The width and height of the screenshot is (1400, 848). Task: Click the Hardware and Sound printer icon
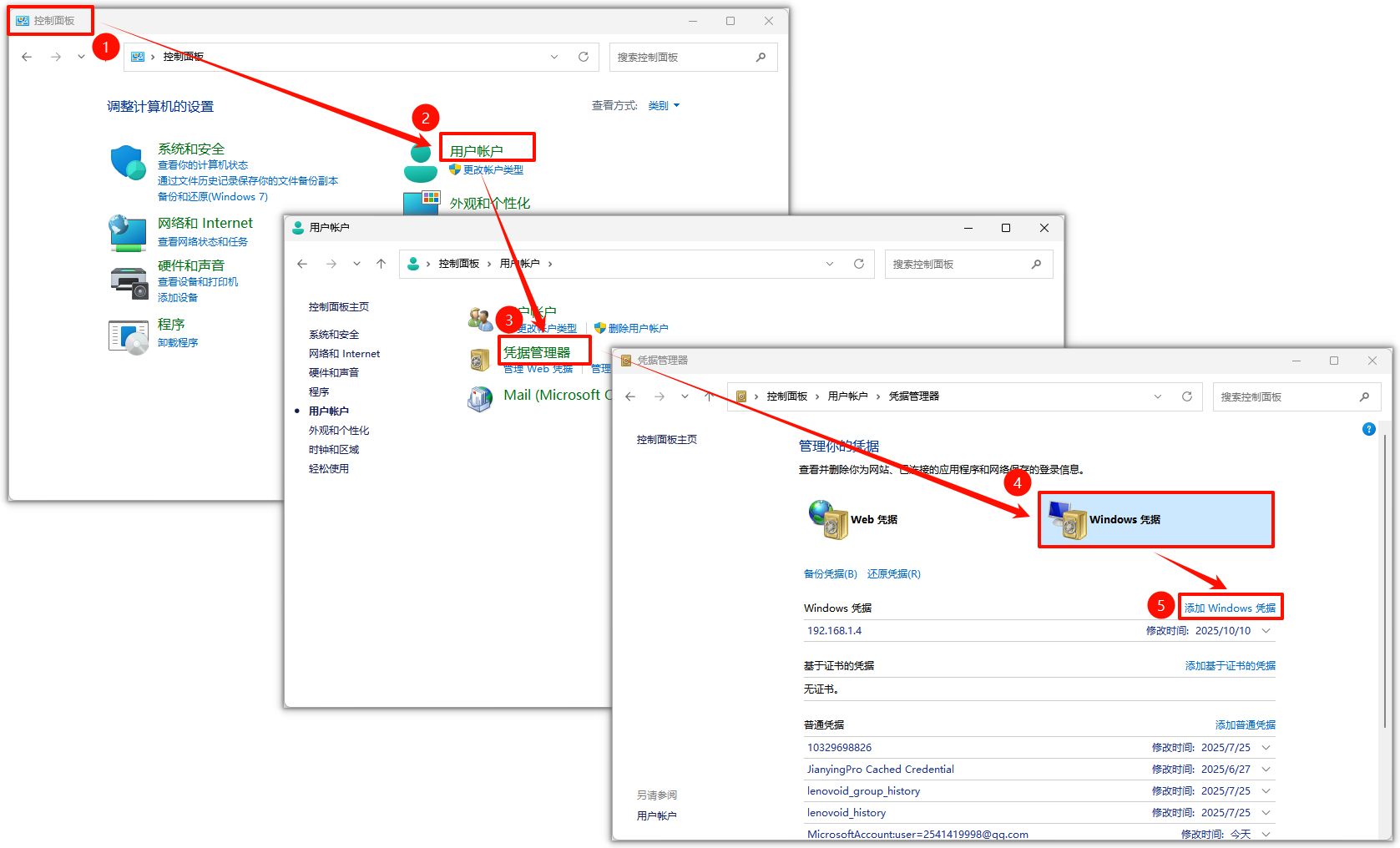tap(129, 283)
